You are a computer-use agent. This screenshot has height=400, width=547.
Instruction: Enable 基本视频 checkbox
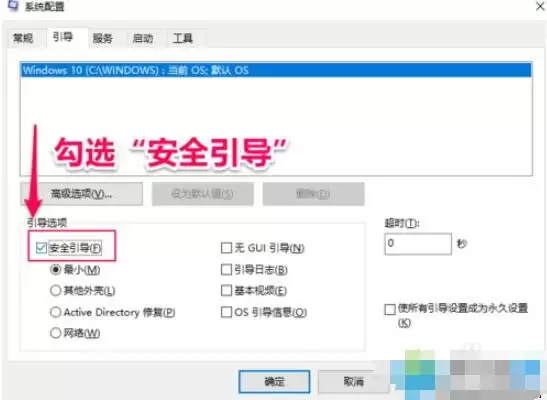[226, 290]
